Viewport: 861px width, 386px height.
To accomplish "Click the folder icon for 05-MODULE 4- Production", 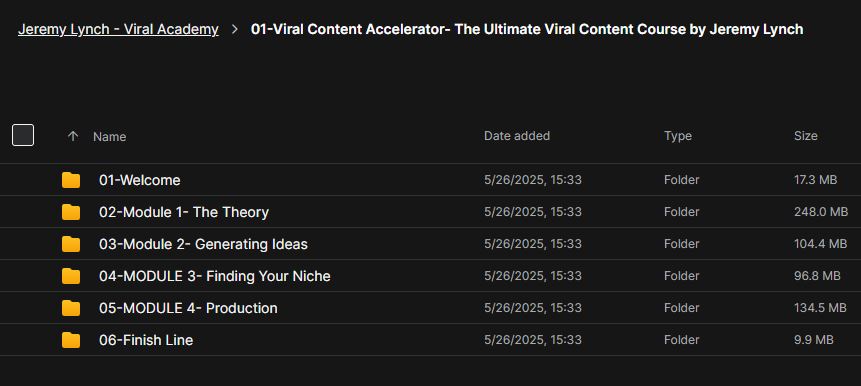I will 71,308.
